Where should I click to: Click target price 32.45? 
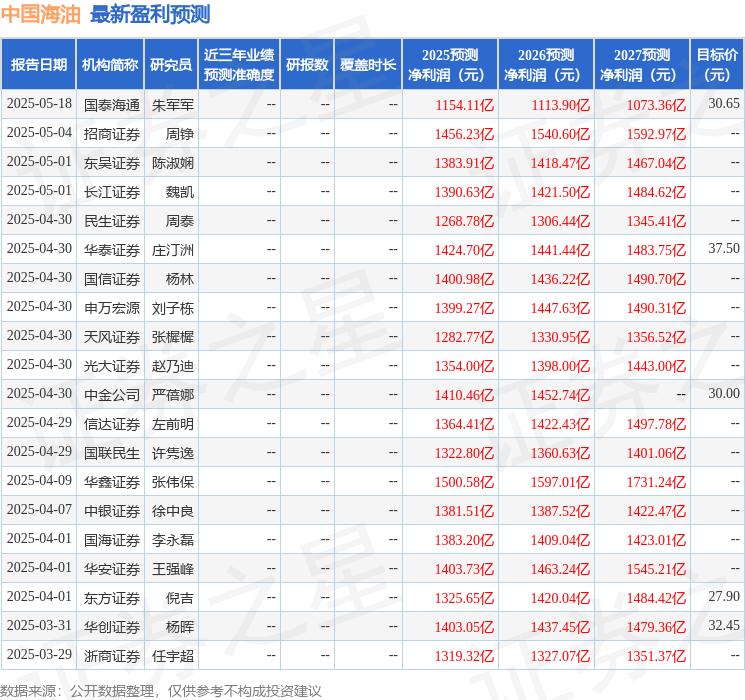[724, 625]
